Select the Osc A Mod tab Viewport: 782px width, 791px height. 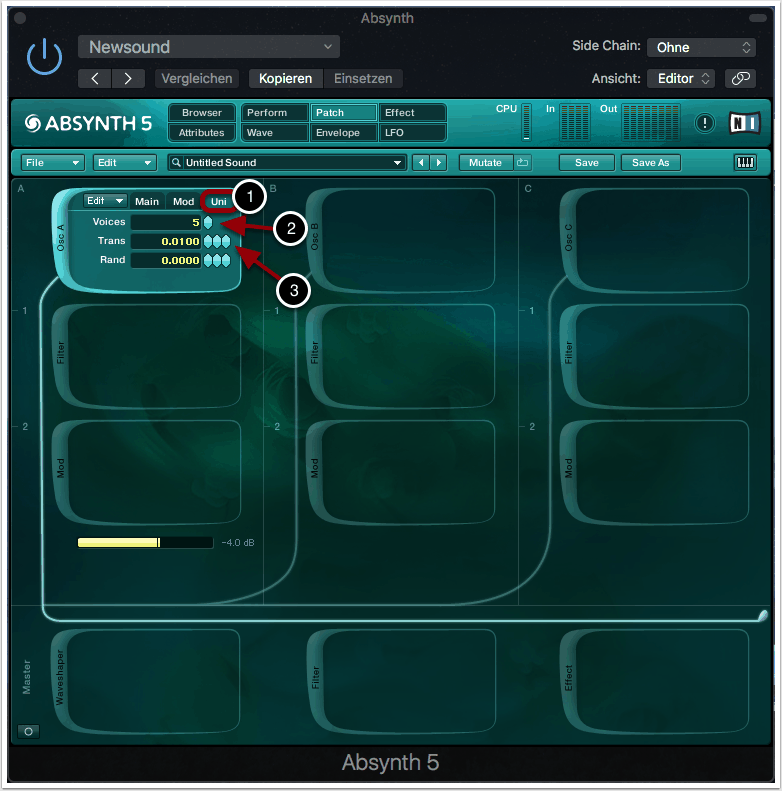(184, 201)
